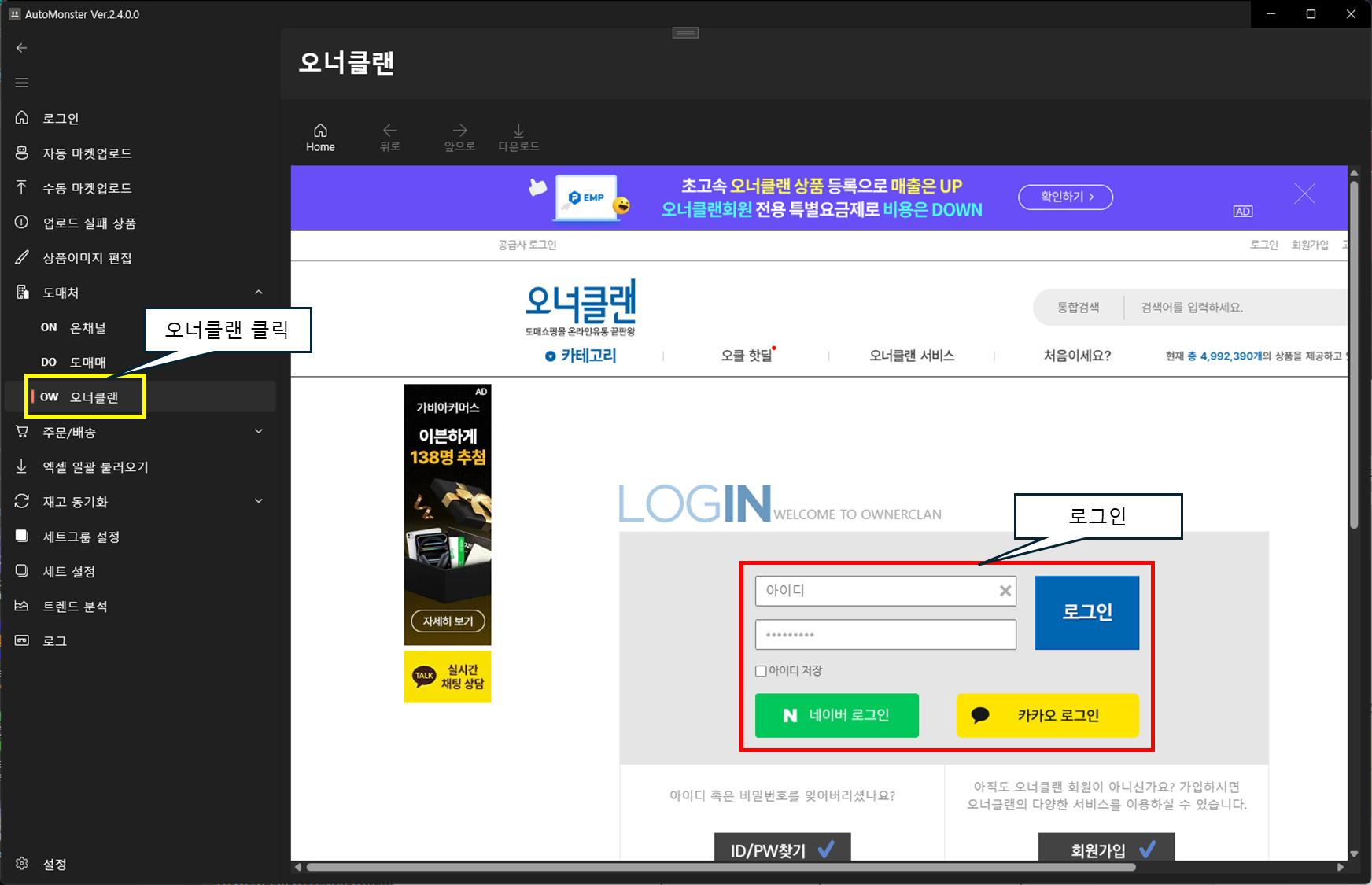Click the 앞으로 forward navigation button

point(459,138)
